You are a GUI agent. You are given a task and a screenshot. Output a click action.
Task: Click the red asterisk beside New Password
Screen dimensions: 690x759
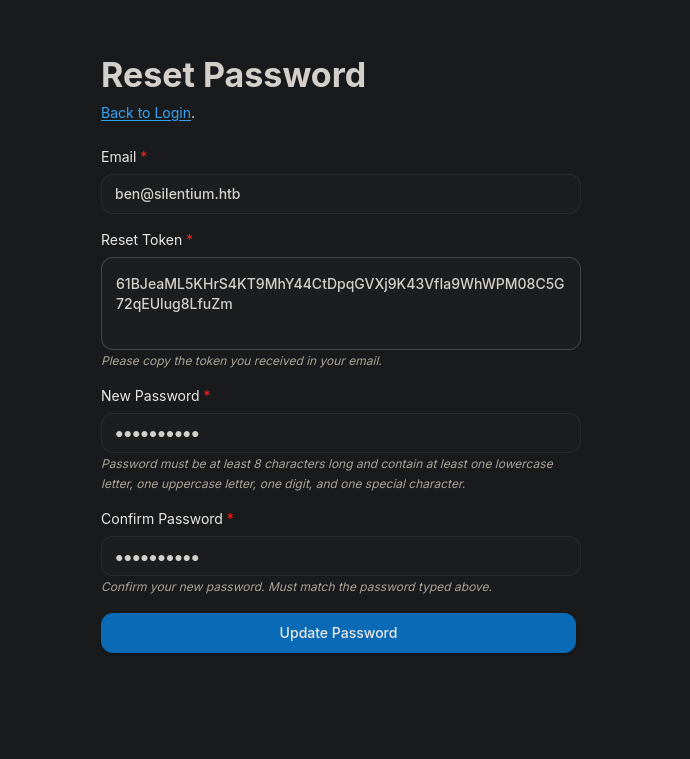pyautogui.click(x=207, y=394)
